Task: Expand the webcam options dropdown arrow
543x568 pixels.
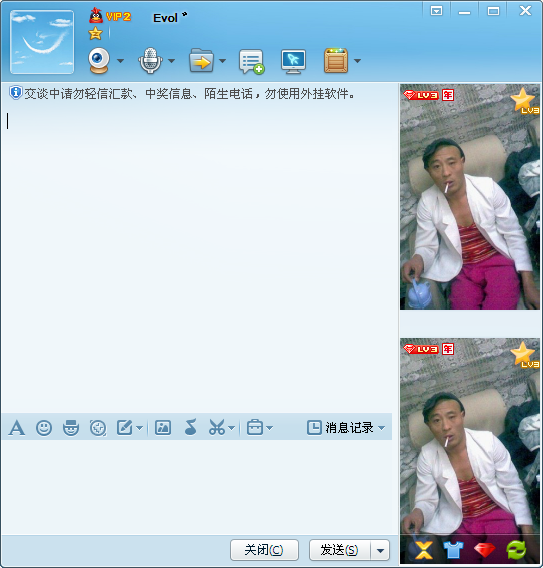Action: pyautogui.click(x=120, y=61)
